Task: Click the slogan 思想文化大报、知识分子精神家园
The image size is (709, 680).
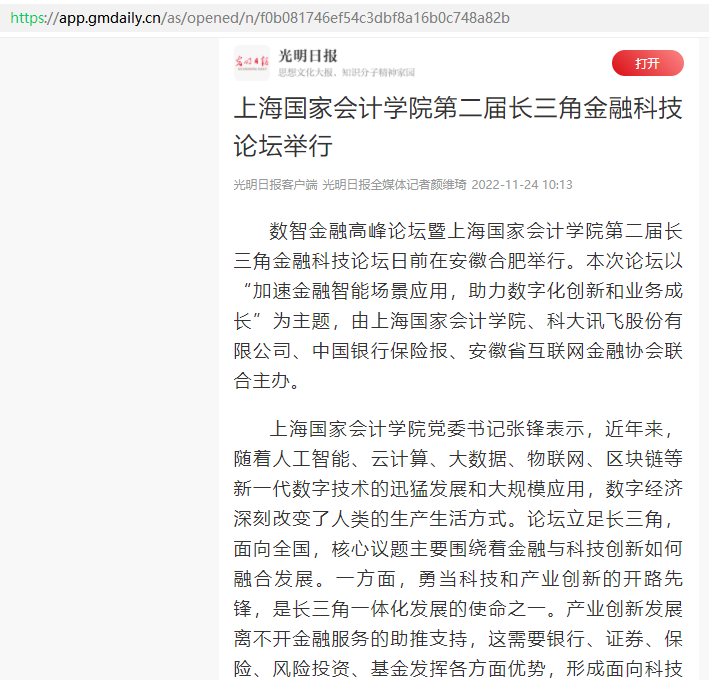Action: pyautogui.click(x=345, y=73)
